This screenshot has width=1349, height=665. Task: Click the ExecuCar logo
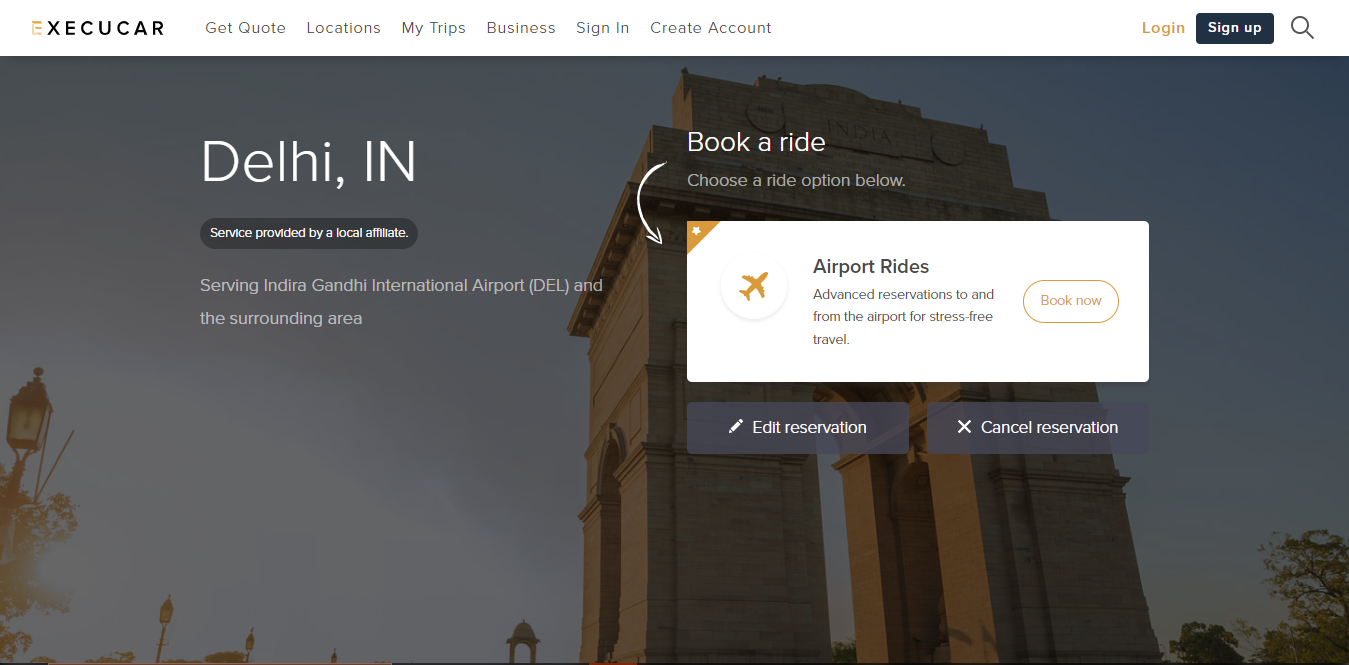(x=98, y=28)
